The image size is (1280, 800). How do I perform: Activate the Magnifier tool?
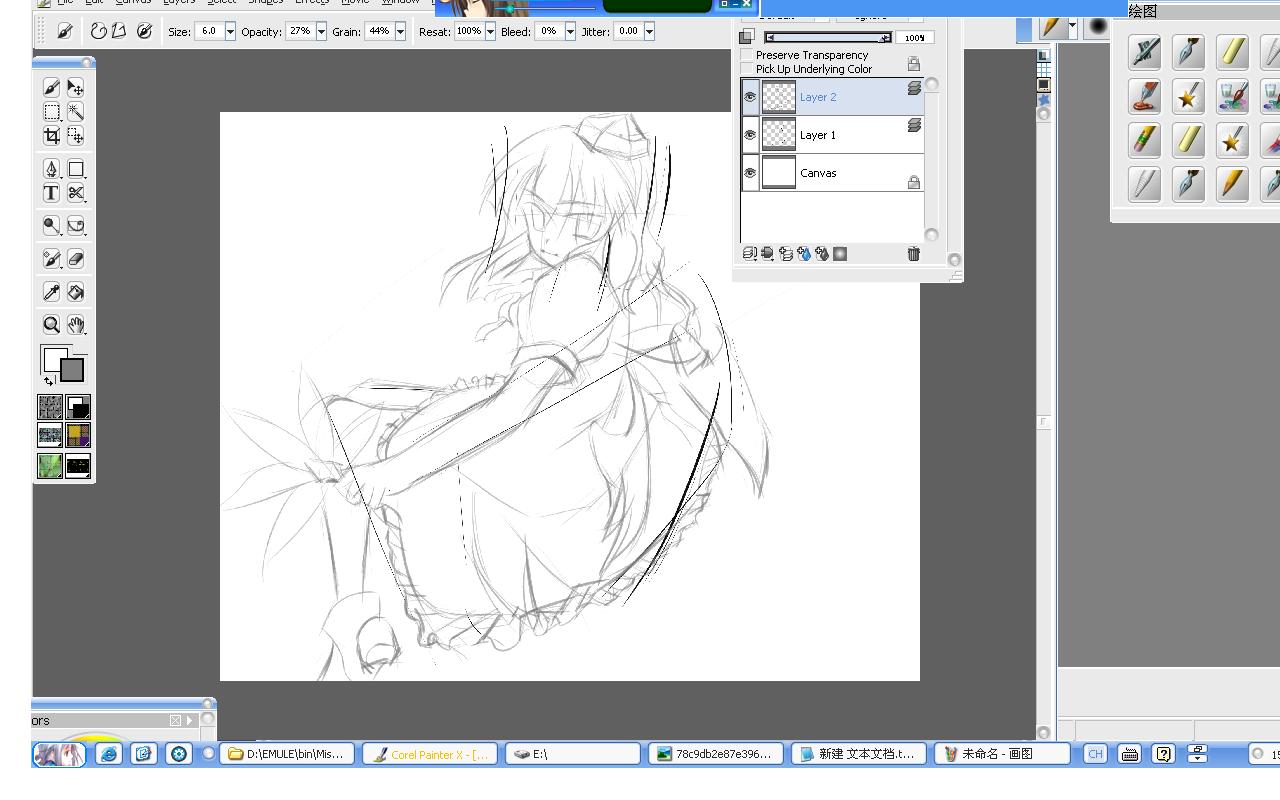point(52,325)
